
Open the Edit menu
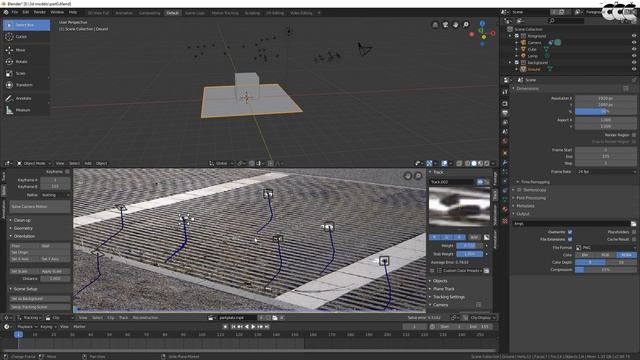26,13
